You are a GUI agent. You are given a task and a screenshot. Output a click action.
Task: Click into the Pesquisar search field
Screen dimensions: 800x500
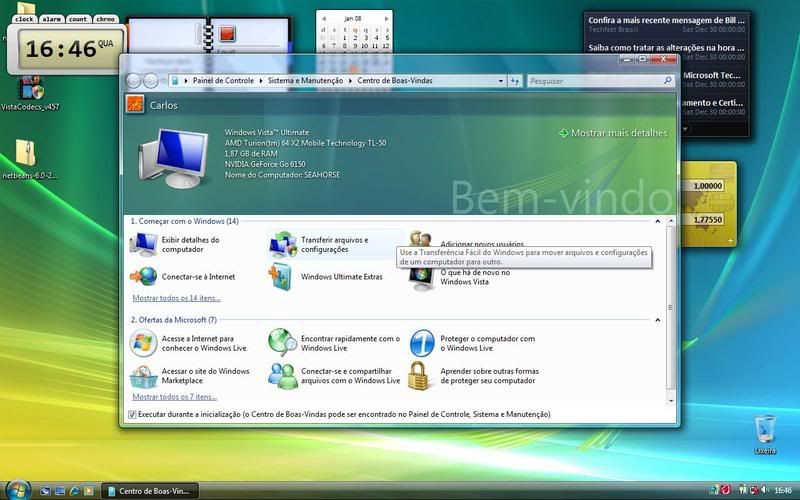[590, 80]
